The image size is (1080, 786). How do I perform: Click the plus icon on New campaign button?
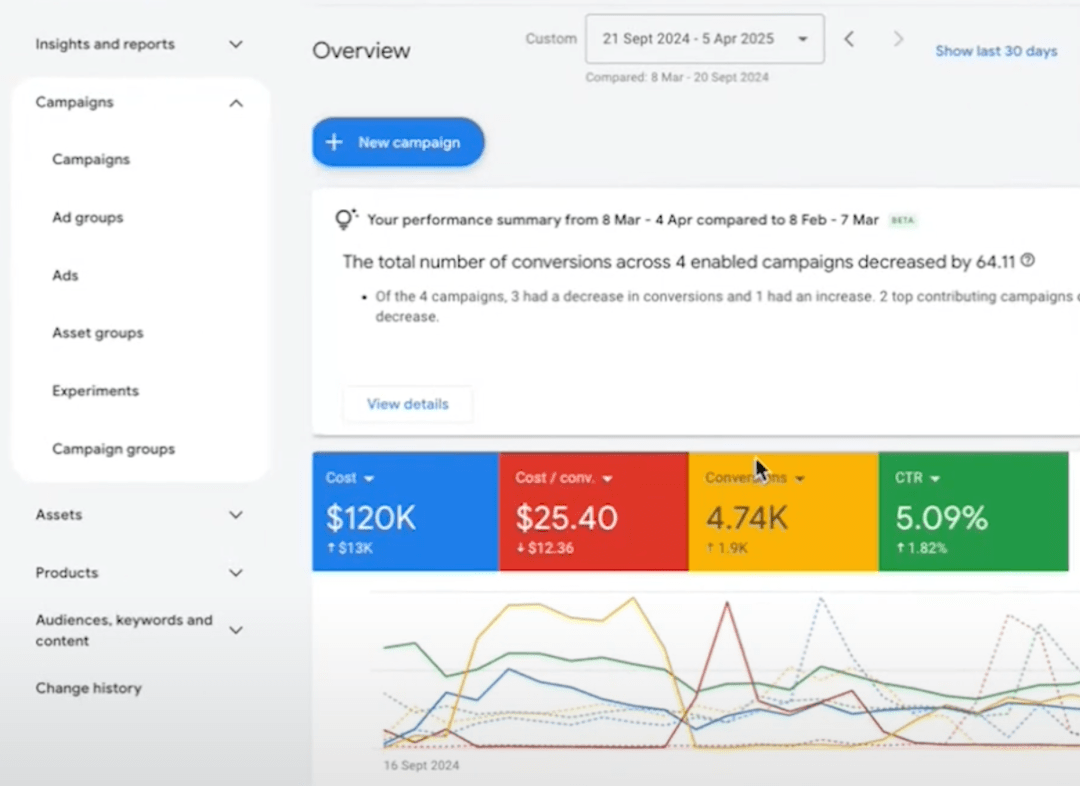(334, 142)
